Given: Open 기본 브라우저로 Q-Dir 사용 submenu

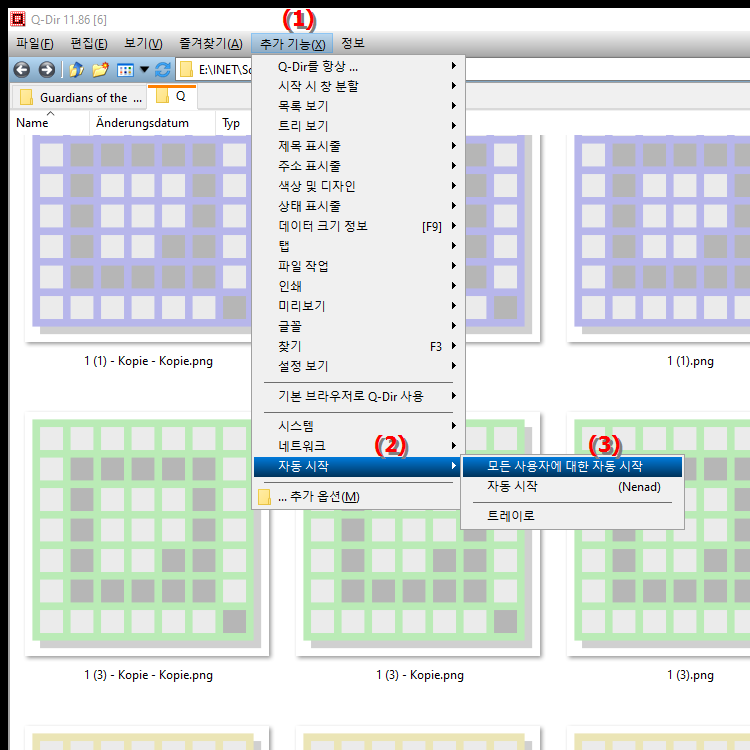Looking at the screenshot, I should point(358,397).
